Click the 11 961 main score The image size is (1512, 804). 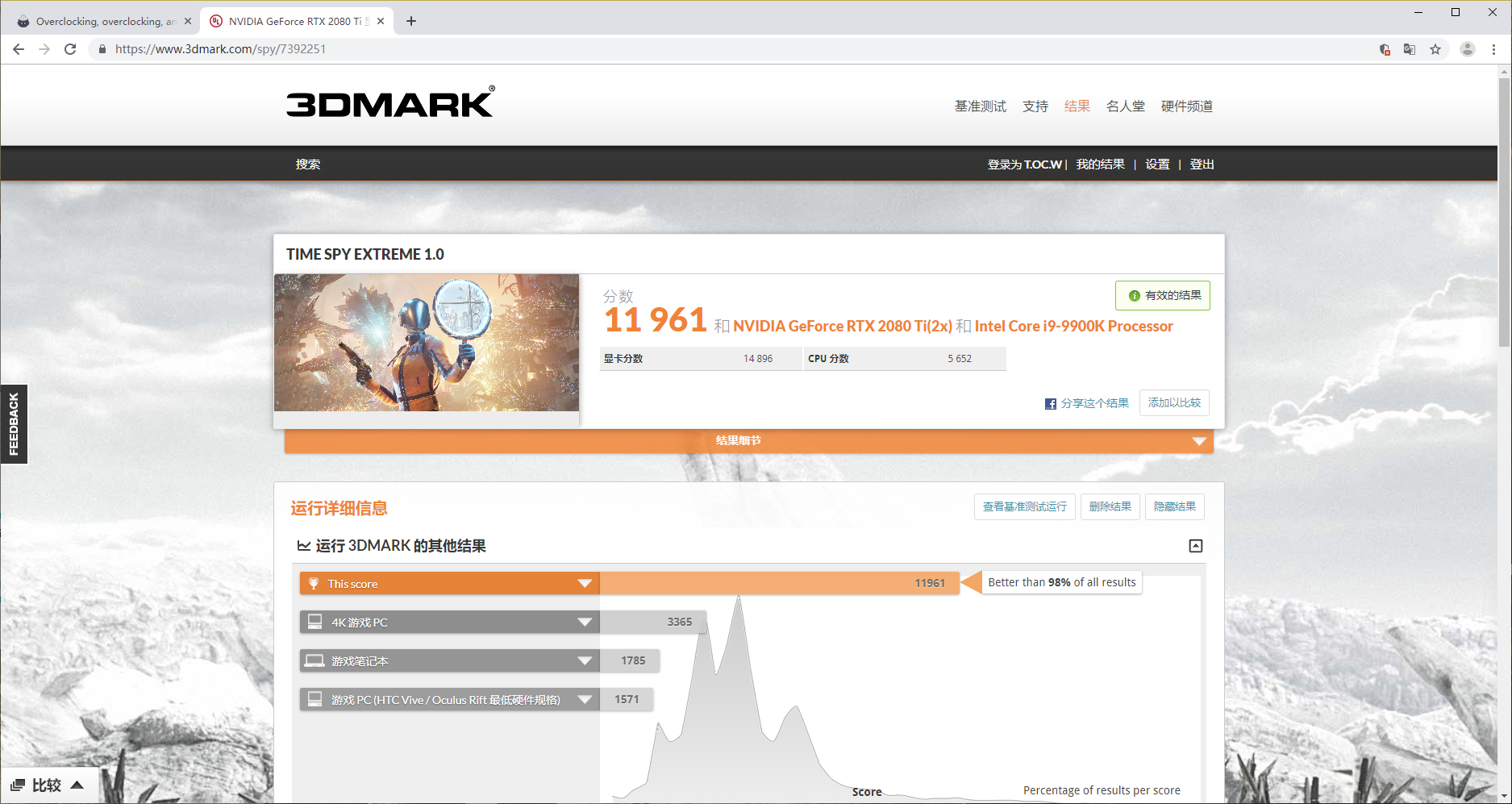point(656,320)
